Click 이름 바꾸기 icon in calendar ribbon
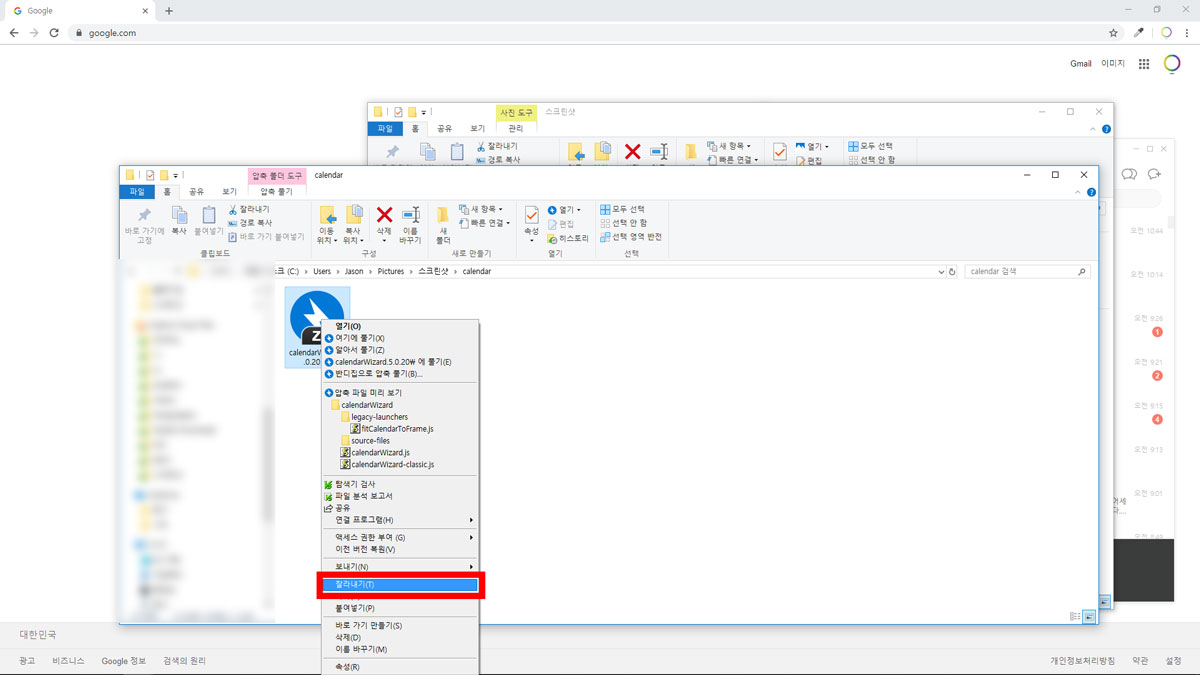Image resolution: width=1200 pixels, height=675 pixels. 411,225
